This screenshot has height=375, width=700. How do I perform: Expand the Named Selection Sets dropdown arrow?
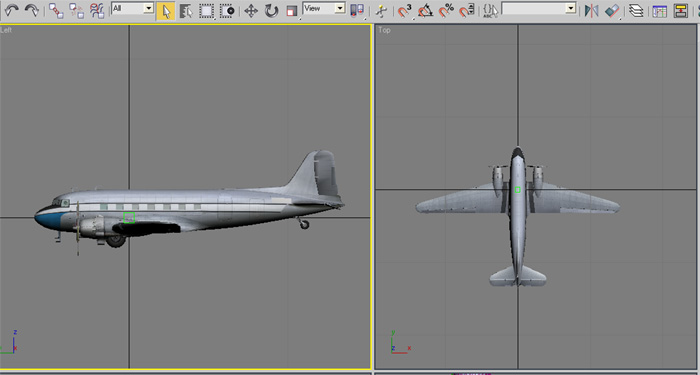click(571, 8)
